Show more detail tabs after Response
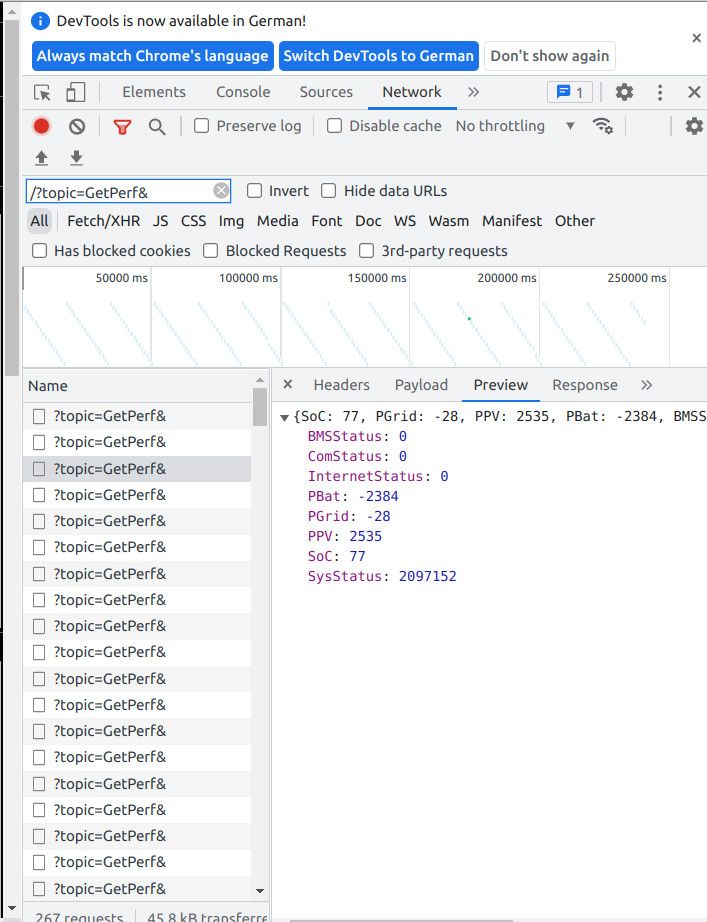 coord(646,385)
